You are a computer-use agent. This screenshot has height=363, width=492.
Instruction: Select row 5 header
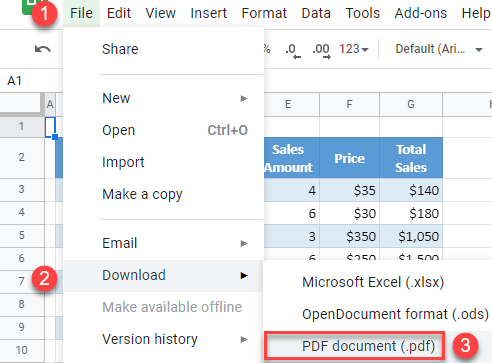pos(22,236)
